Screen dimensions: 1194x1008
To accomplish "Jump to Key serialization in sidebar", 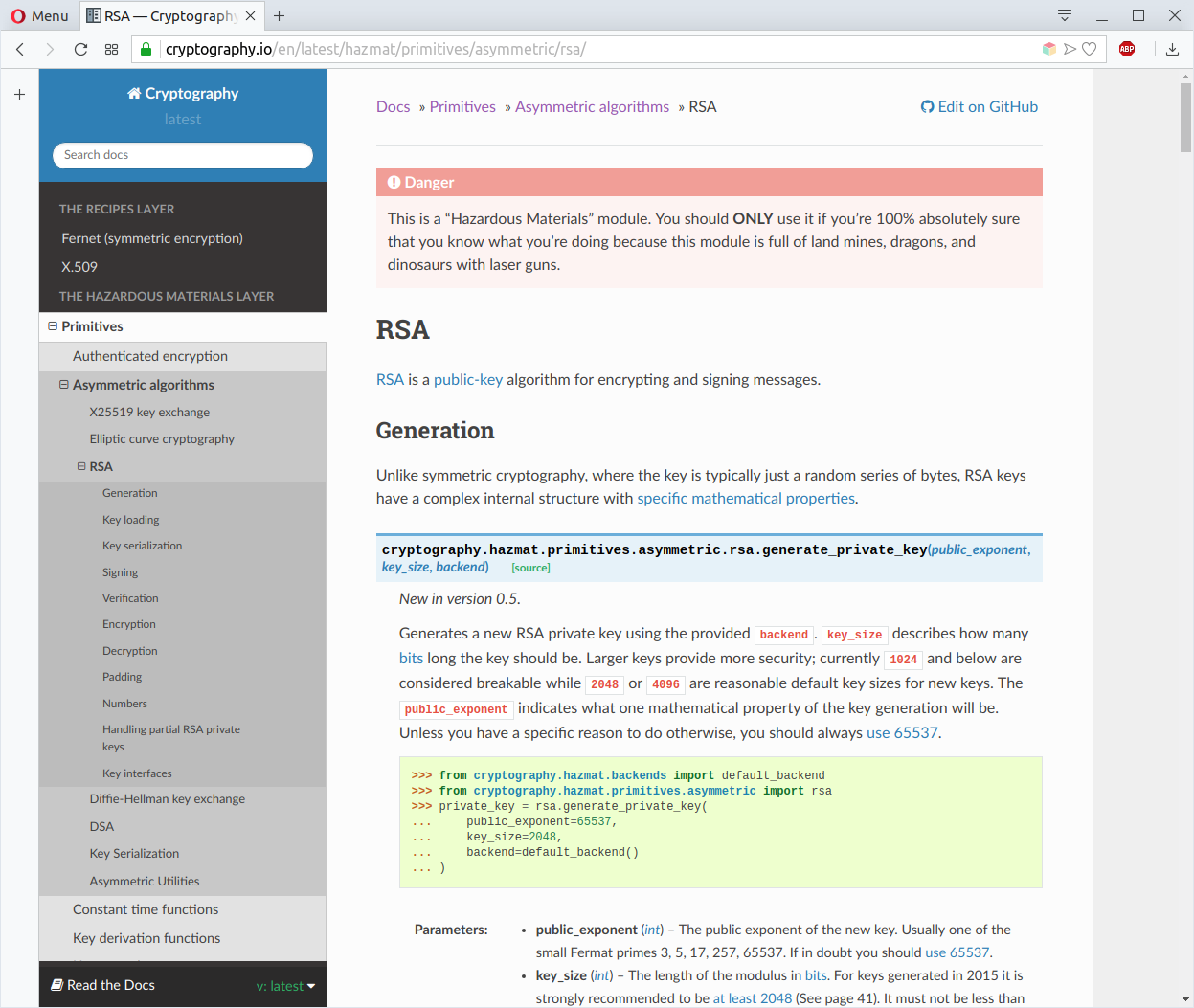I will tap(143, 546).
